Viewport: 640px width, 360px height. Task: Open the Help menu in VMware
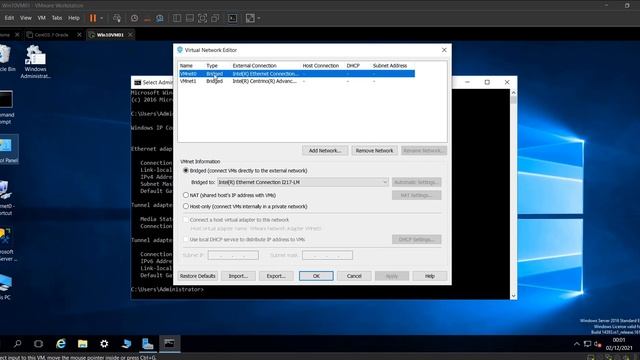point(74,18)
